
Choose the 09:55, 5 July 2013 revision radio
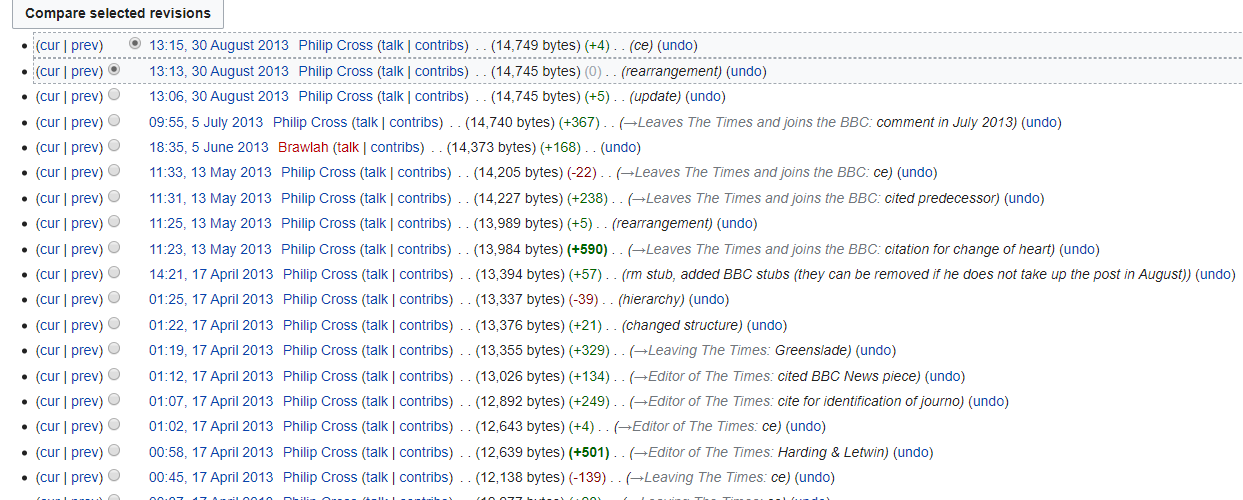click(114, 120)
